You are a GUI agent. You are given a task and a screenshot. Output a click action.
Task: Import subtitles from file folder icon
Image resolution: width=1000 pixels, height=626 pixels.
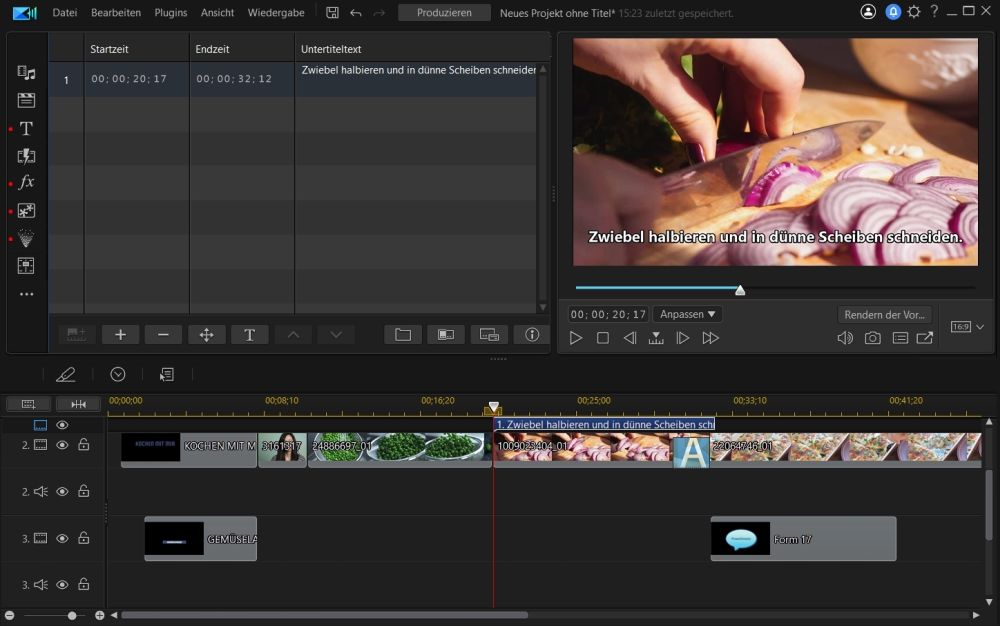pyautogui.click(x=403, y=335)
